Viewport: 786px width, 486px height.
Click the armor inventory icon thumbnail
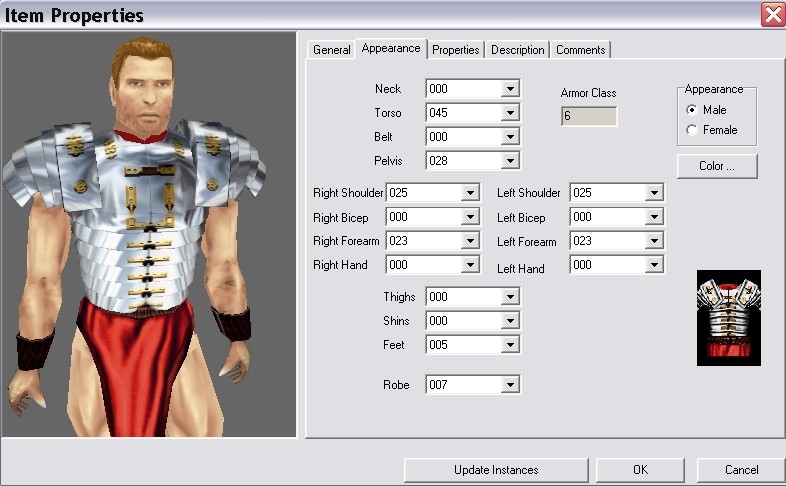(x=728, y=317)
